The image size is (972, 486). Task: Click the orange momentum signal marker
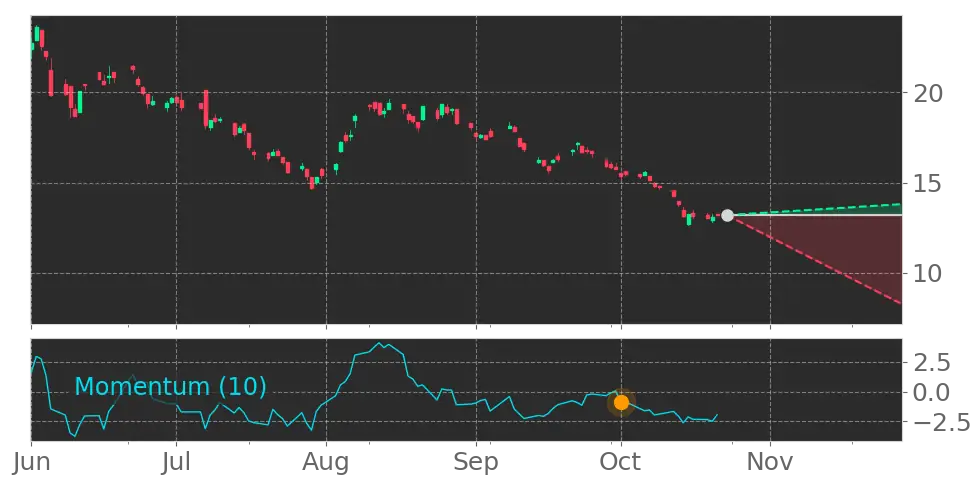621,402
